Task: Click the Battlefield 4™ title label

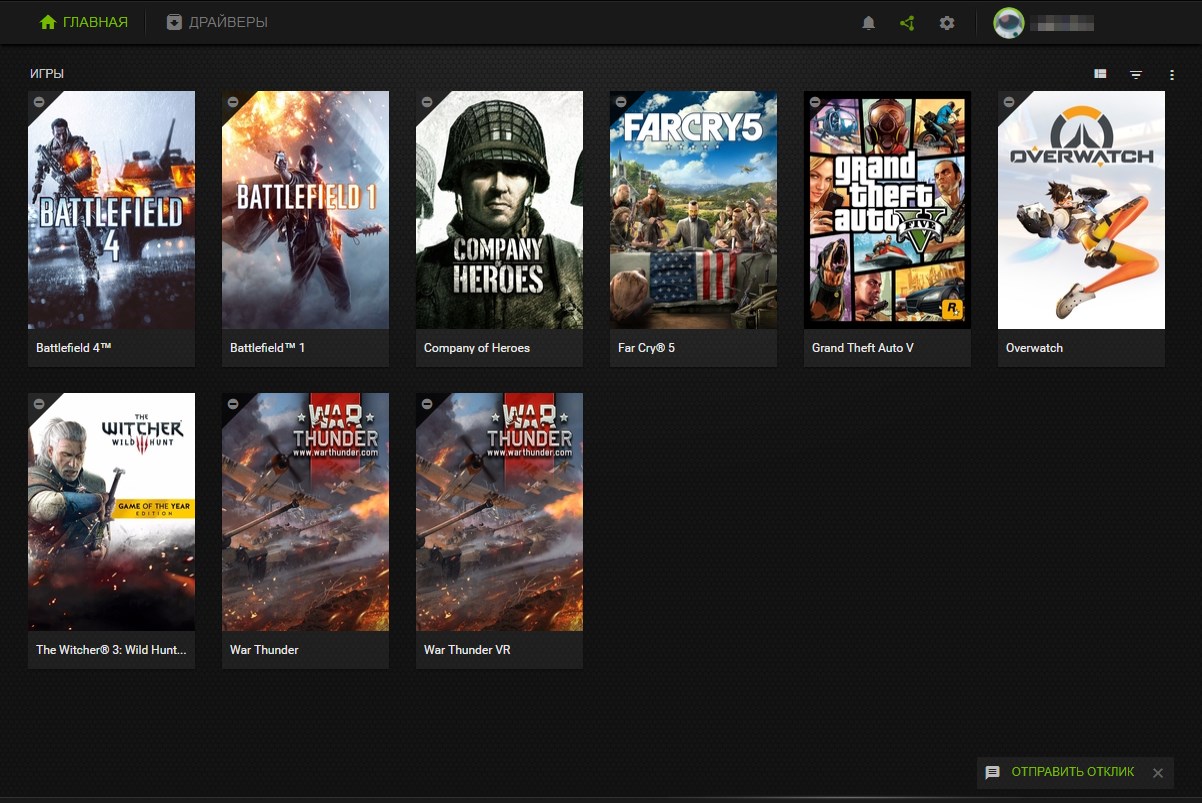Action: point(74,348)
